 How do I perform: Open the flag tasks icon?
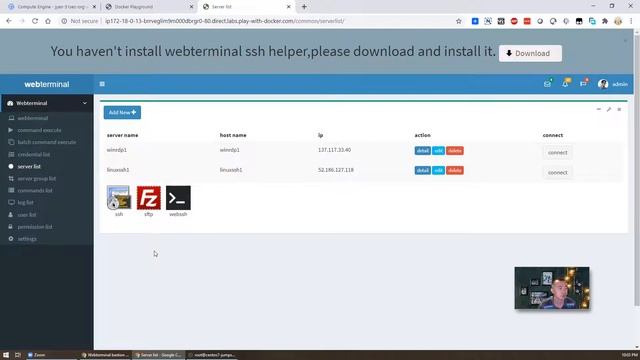coord(583,84)
